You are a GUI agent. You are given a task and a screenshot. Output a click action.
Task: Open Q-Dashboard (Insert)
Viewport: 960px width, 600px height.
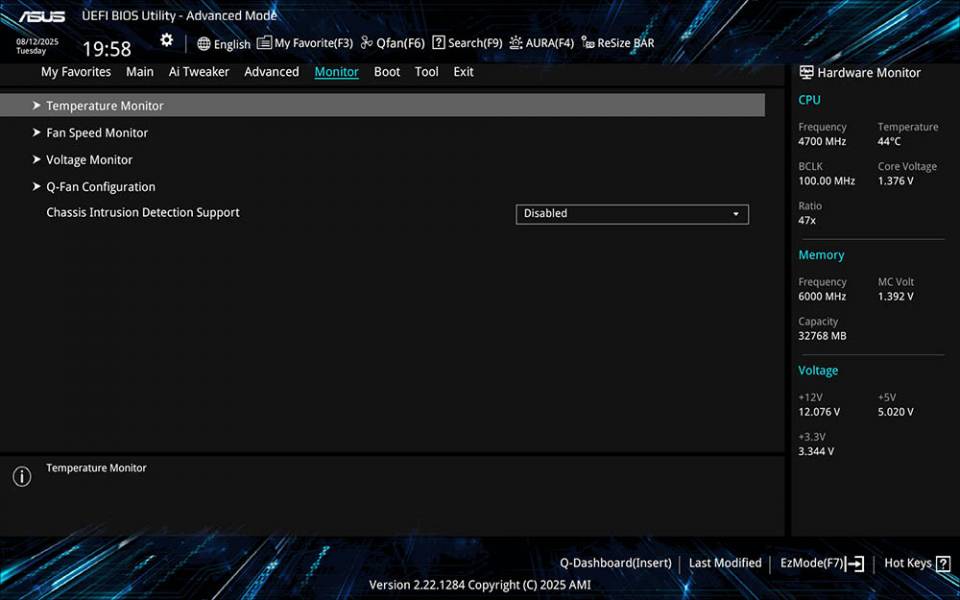(615, 562)
